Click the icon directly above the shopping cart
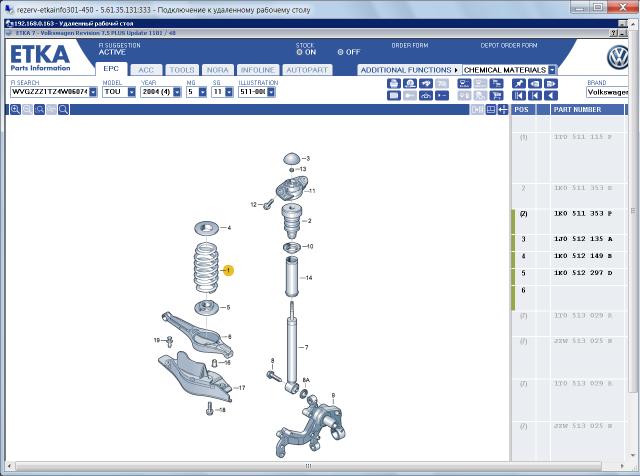The width and height of the screenshot is (640, 476). click(496, 84)
